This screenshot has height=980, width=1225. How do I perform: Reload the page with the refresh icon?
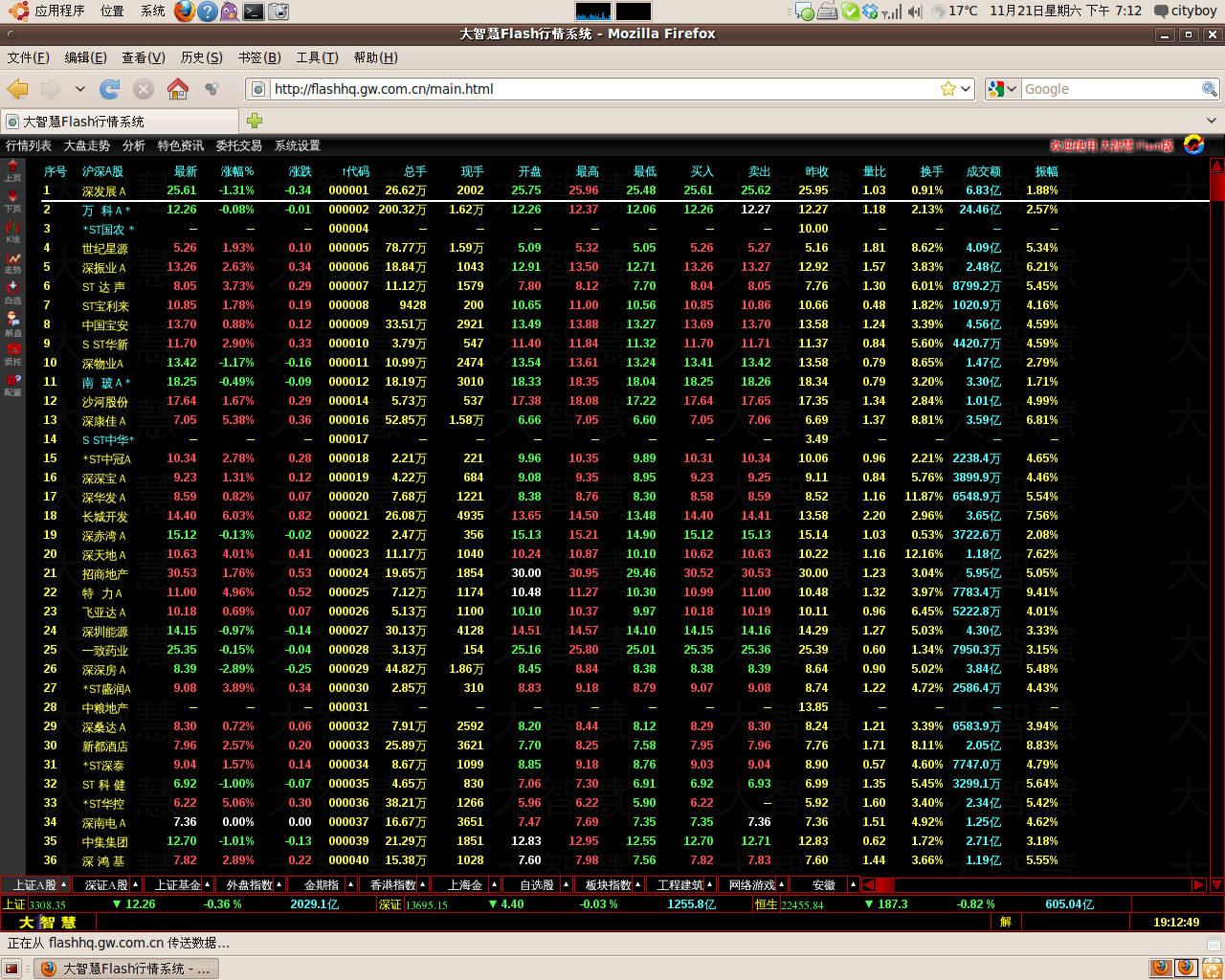(110, 89)
